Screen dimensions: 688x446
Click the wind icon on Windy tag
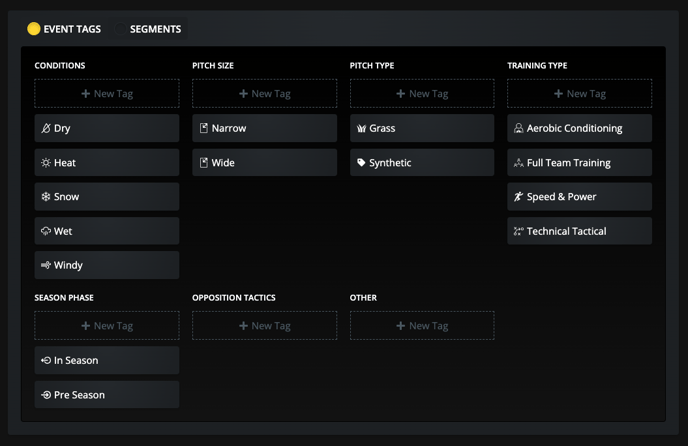[46, 265]
